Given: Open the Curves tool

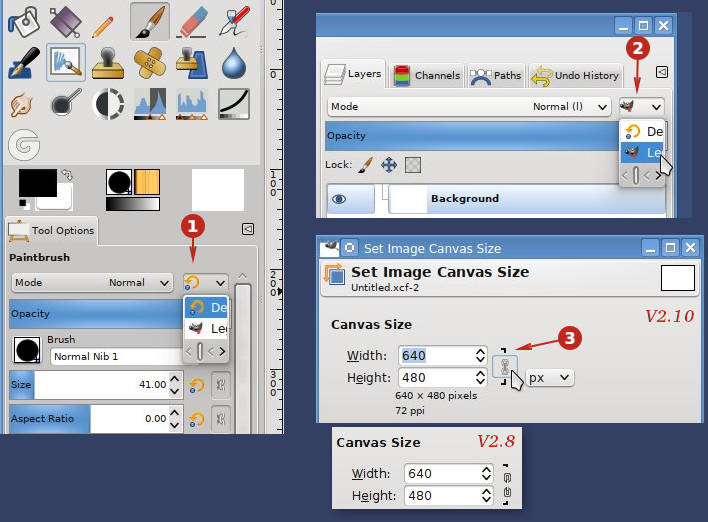Looking at the screenshot, I should tap(234, 104).
